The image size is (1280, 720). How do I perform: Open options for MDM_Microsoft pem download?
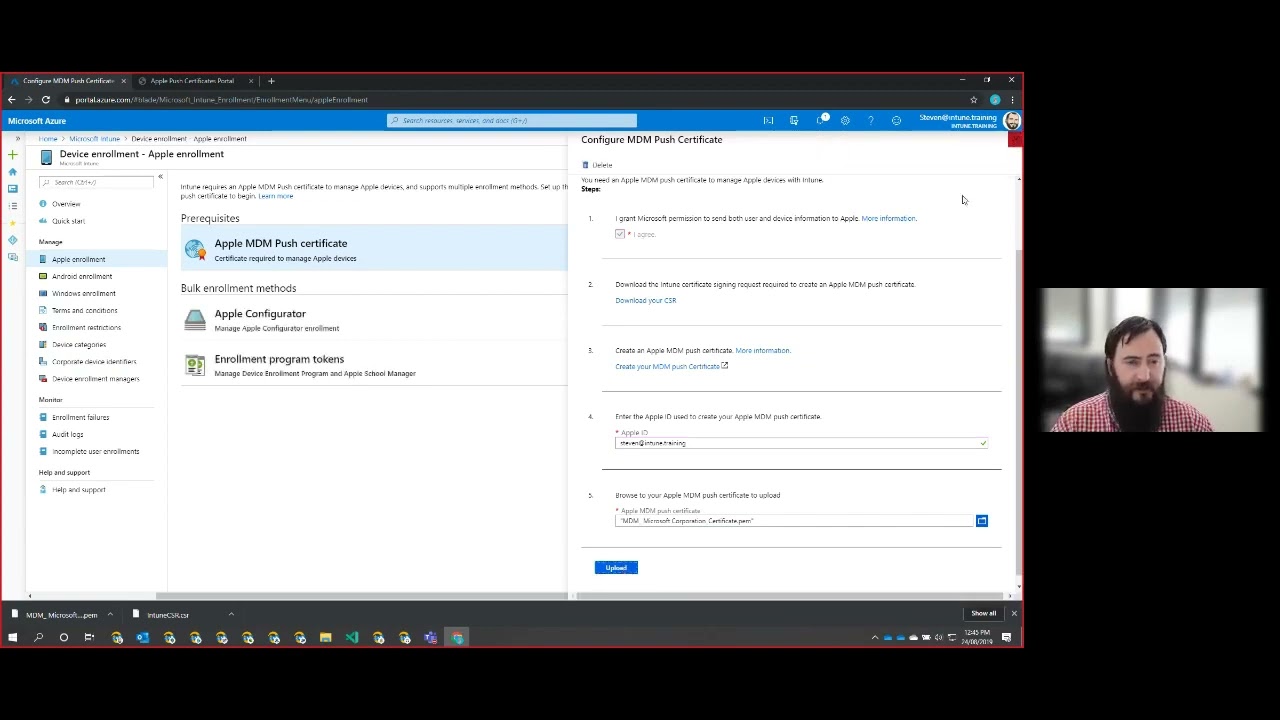110,615
